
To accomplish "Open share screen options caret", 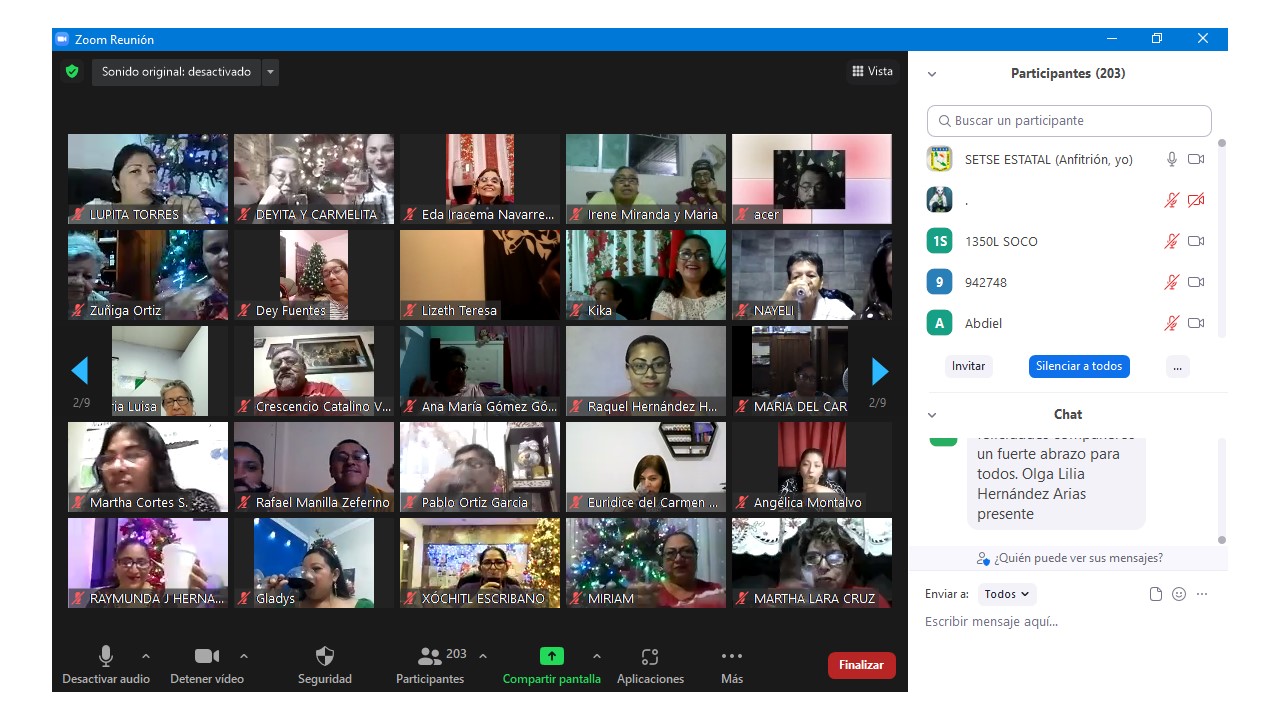I will [597, 656].
